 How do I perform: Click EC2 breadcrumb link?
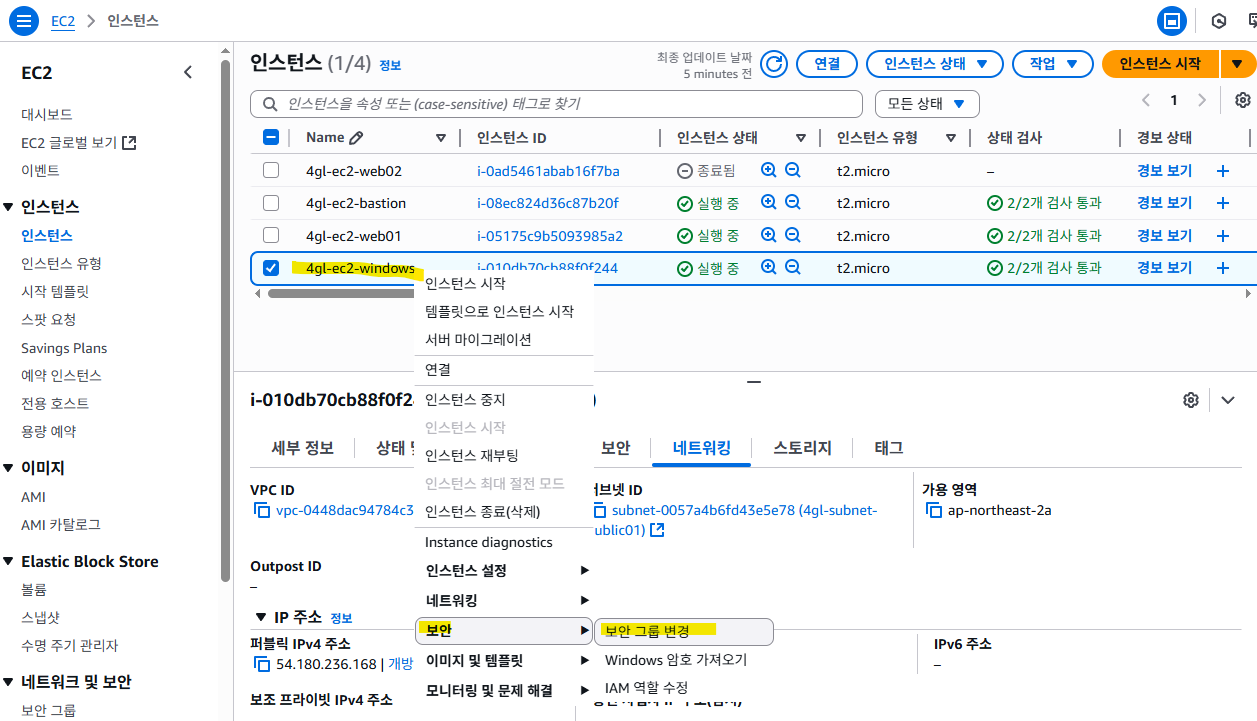[x=63, y=21]
